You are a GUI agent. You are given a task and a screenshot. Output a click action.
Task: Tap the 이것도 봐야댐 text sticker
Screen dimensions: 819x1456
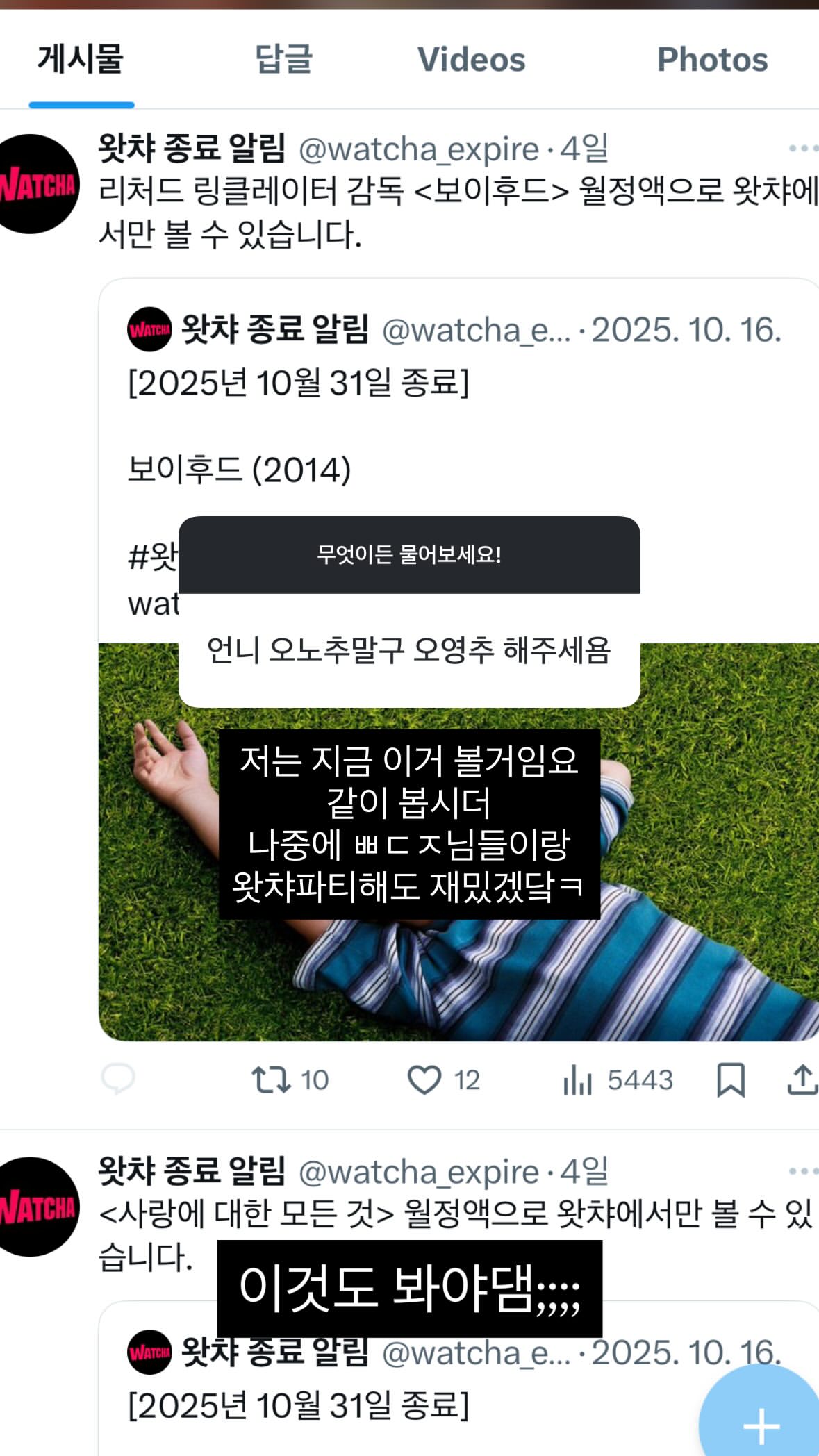pyautogui.click(x=409, y=1288)
